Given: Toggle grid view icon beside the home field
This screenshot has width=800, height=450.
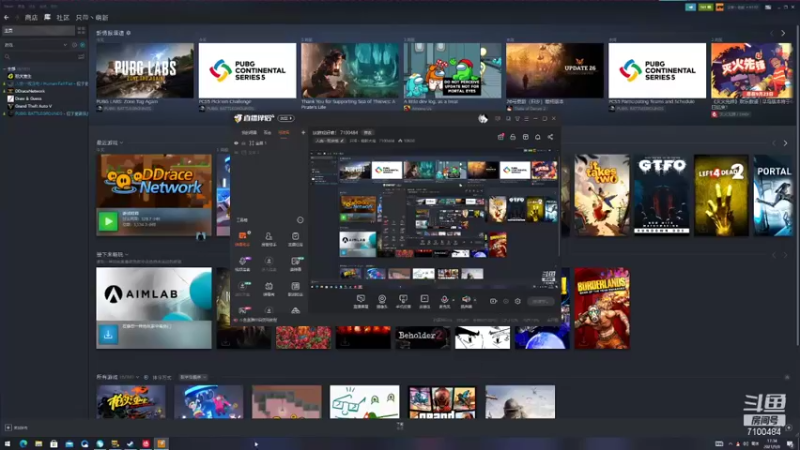Looking at the screenshot, I should (x=81, y=31).
